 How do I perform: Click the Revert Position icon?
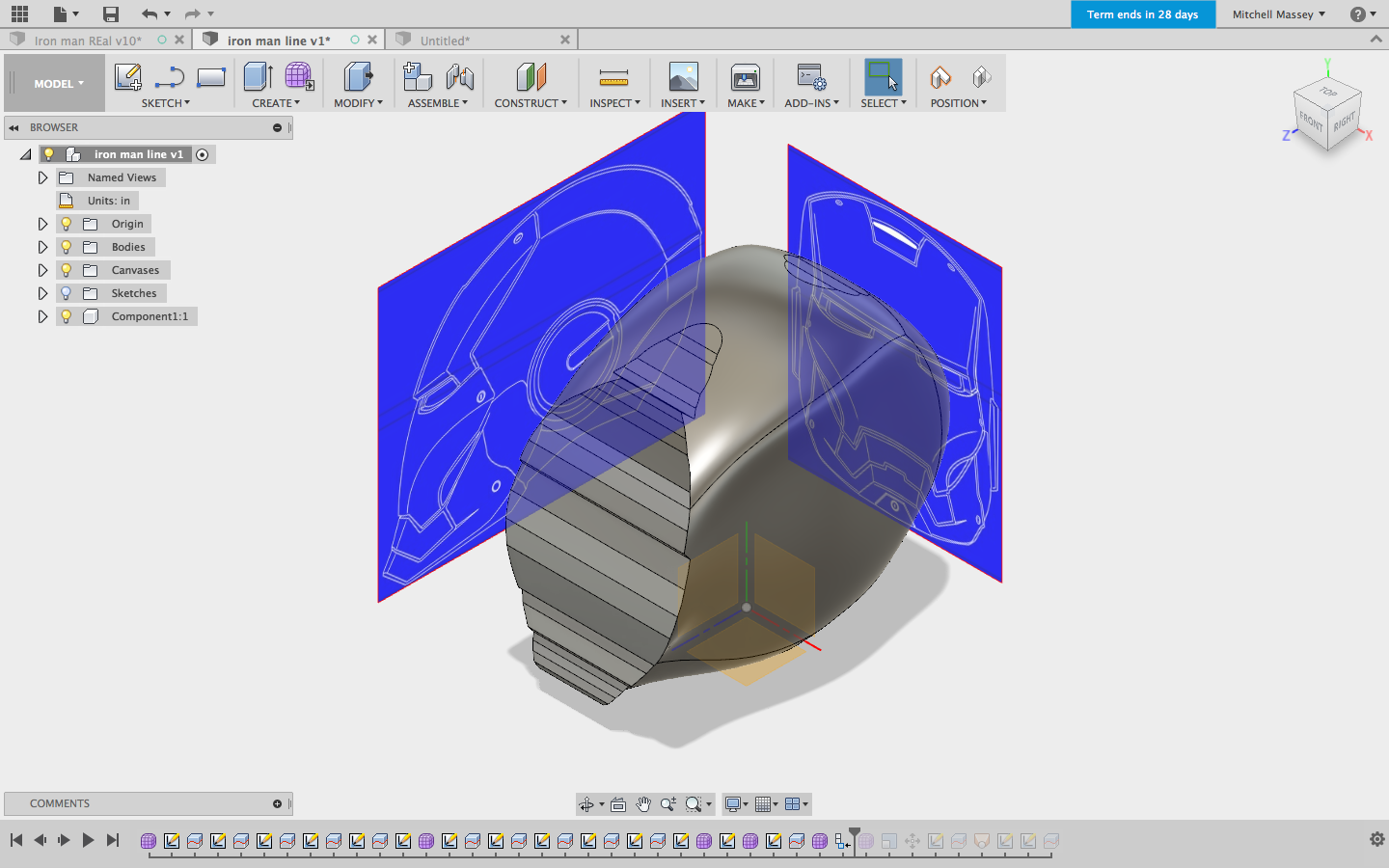981,77
